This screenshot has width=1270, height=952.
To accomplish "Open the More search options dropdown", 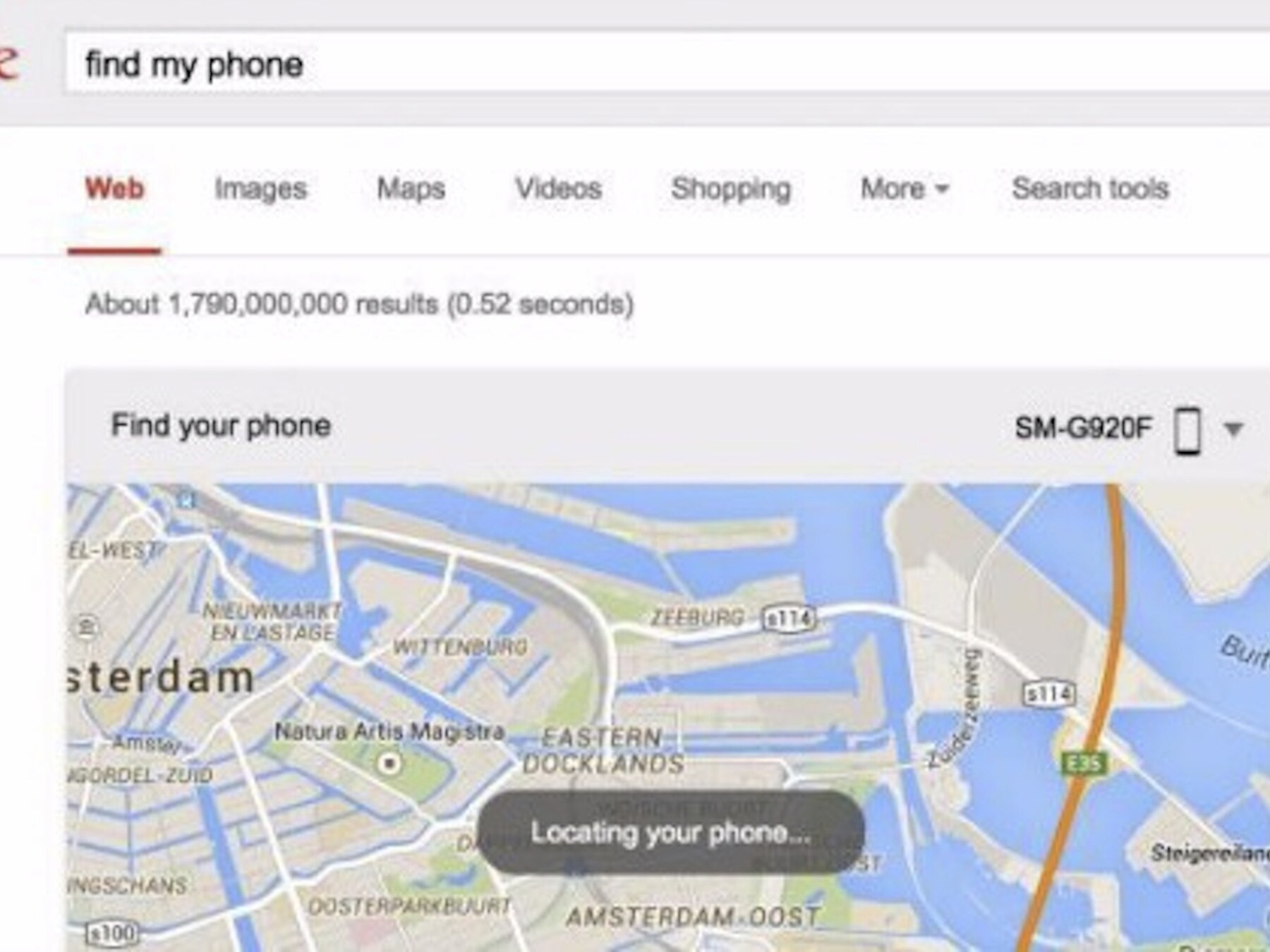I will coord(905,188).
